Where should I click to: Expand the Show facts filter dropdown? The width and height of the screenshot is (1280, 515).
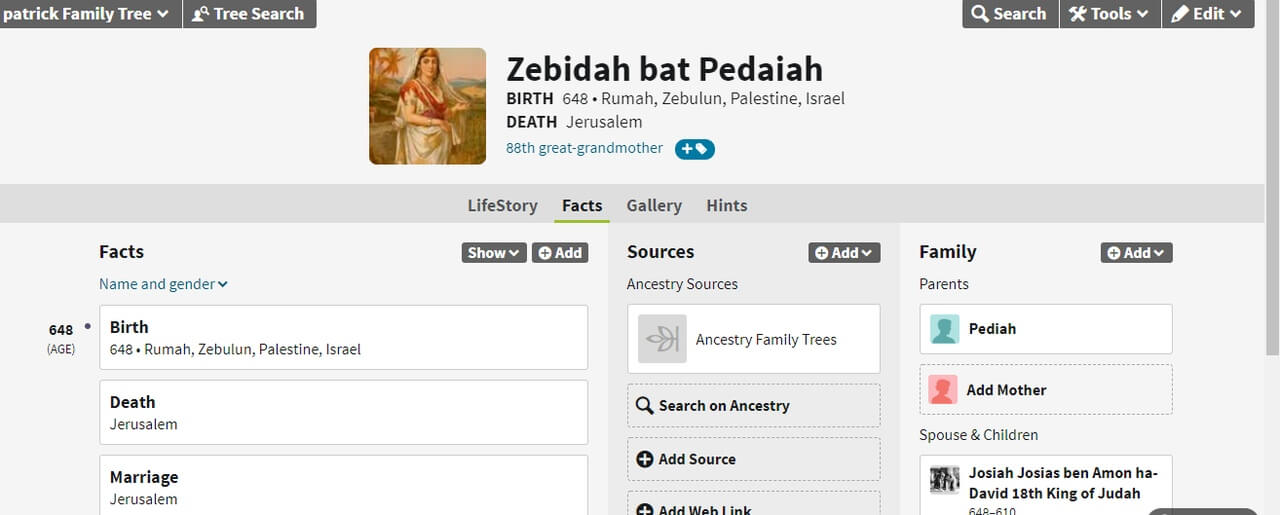[x=494, y=253]
